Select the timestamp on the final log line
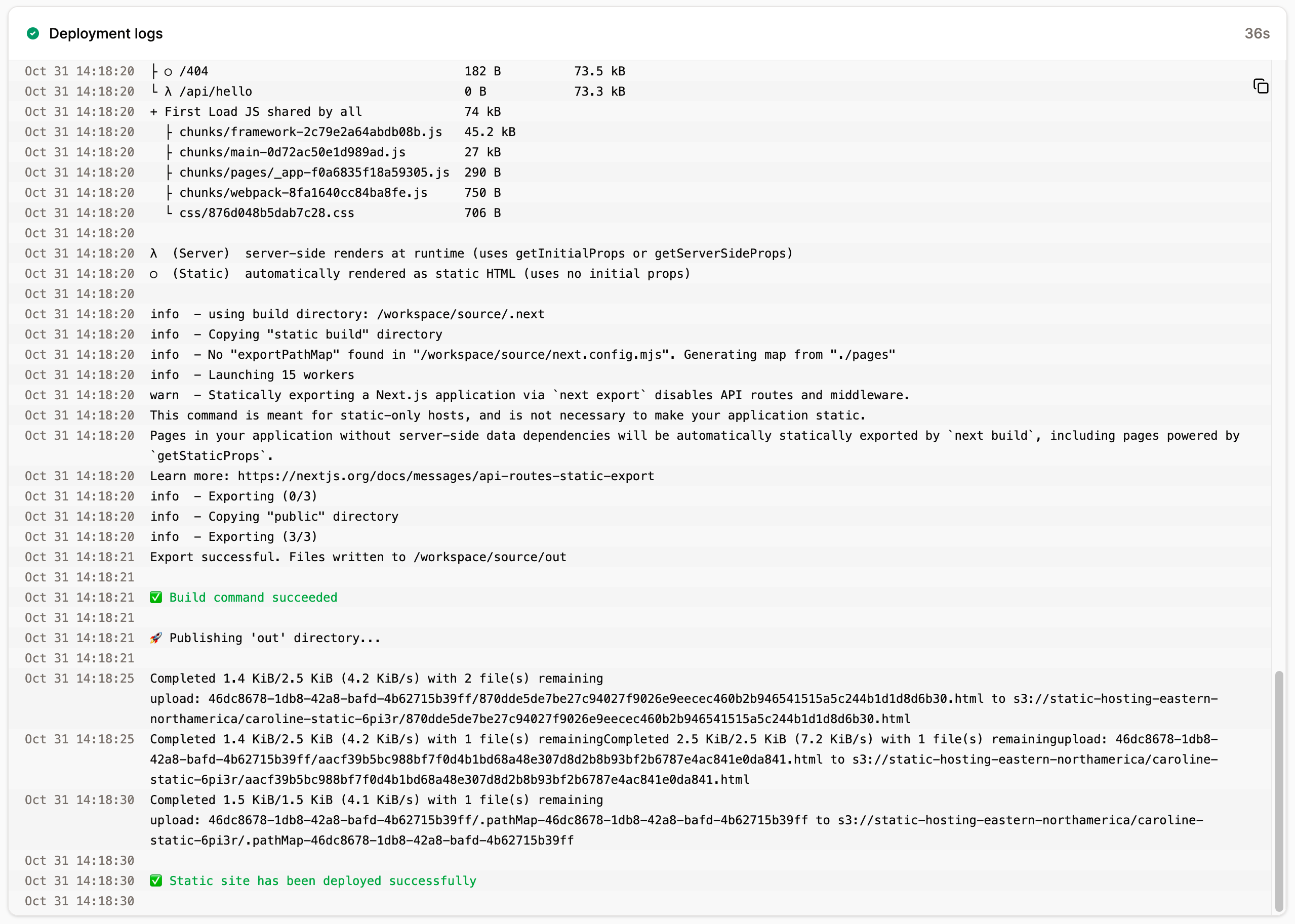Screen dimensions: 1295x924 pos(79,901)
